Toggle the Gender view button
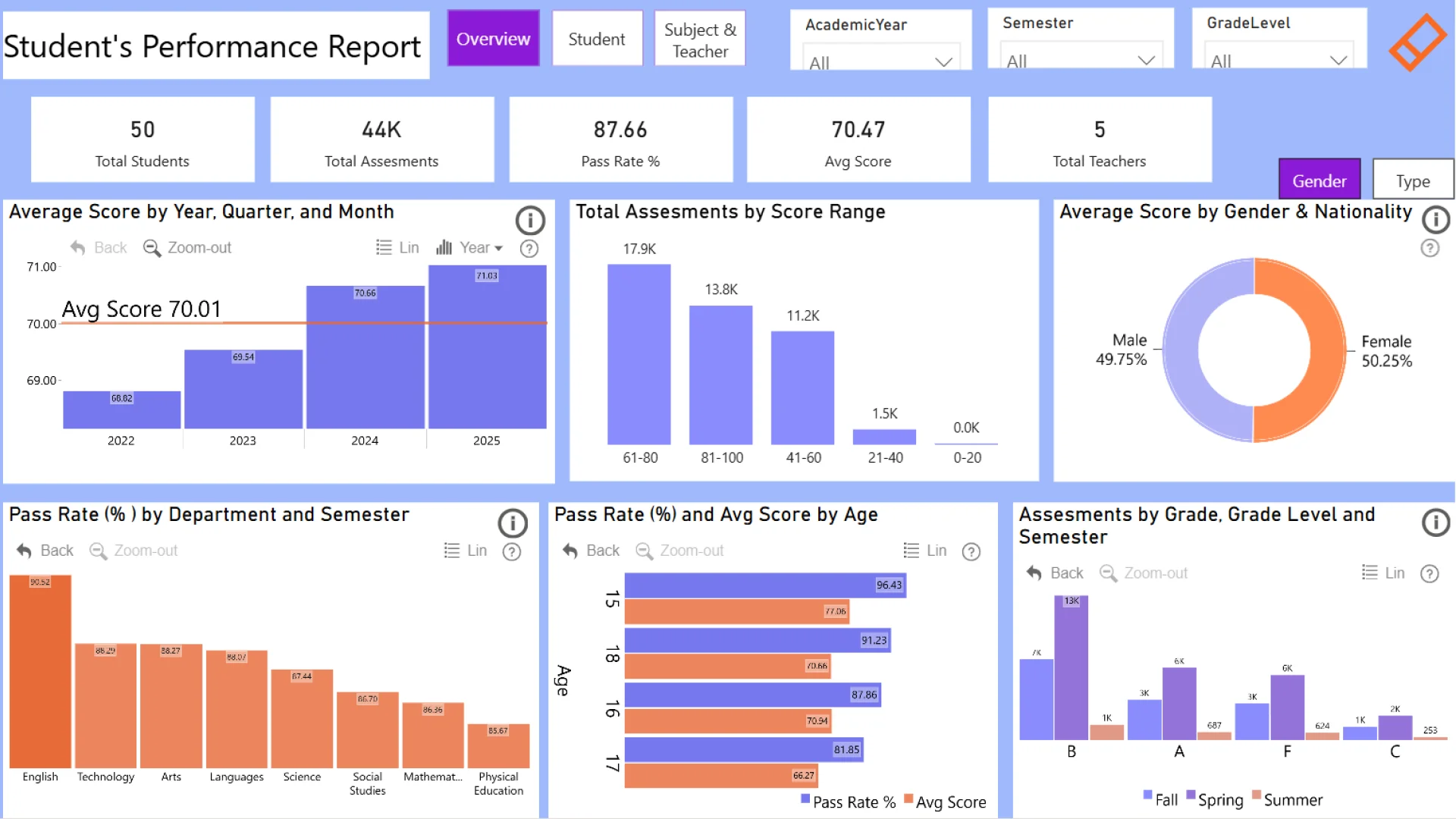Screen dimensions: 1456x819 click(1319, 180)
